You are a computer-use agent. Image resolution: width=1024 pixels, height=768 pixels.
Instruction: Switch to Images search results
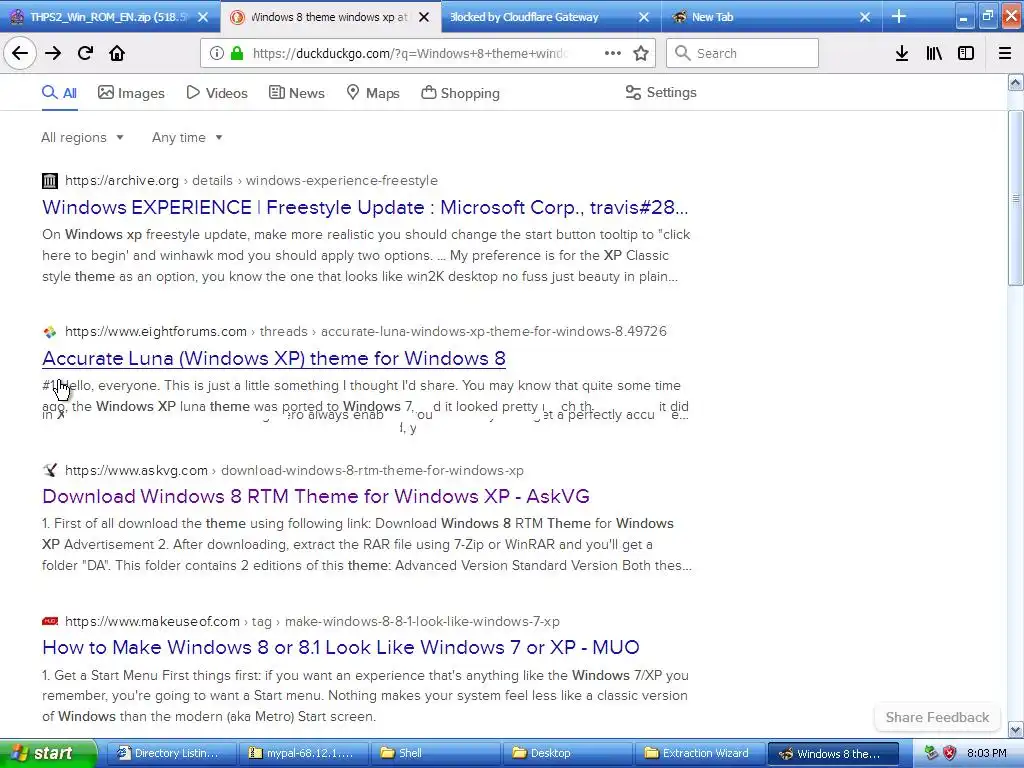click(131, 93)
